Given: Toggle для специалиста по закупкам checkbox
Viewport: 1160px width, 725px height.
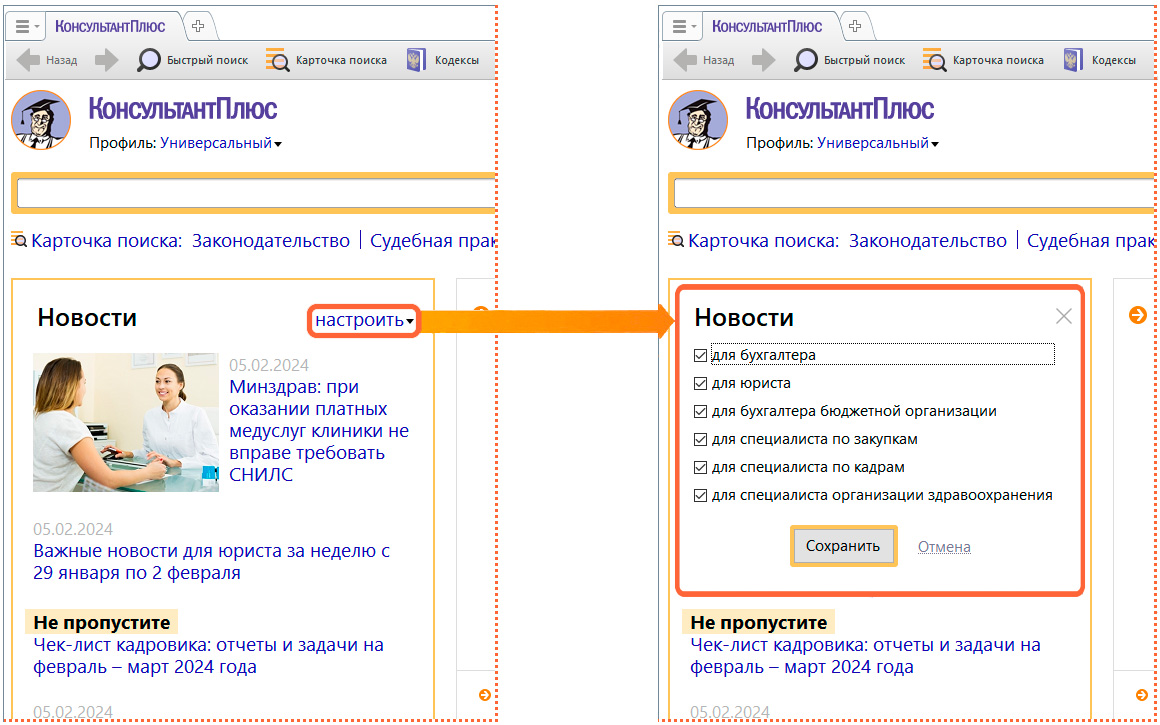Looking at the screenshot, I should click(x=701, y=439).
